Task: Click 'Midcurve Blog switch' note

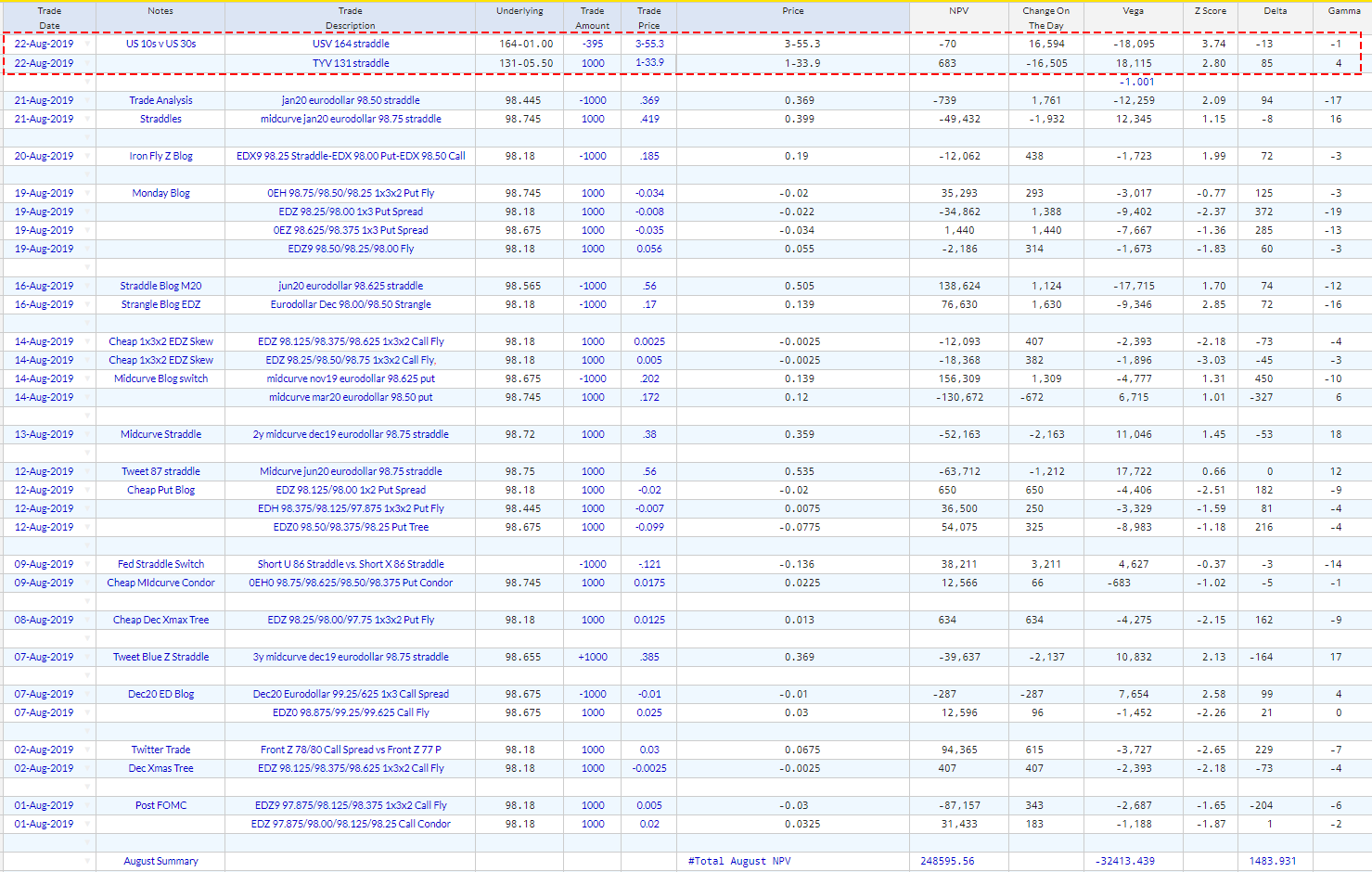Action: [161, 378]
